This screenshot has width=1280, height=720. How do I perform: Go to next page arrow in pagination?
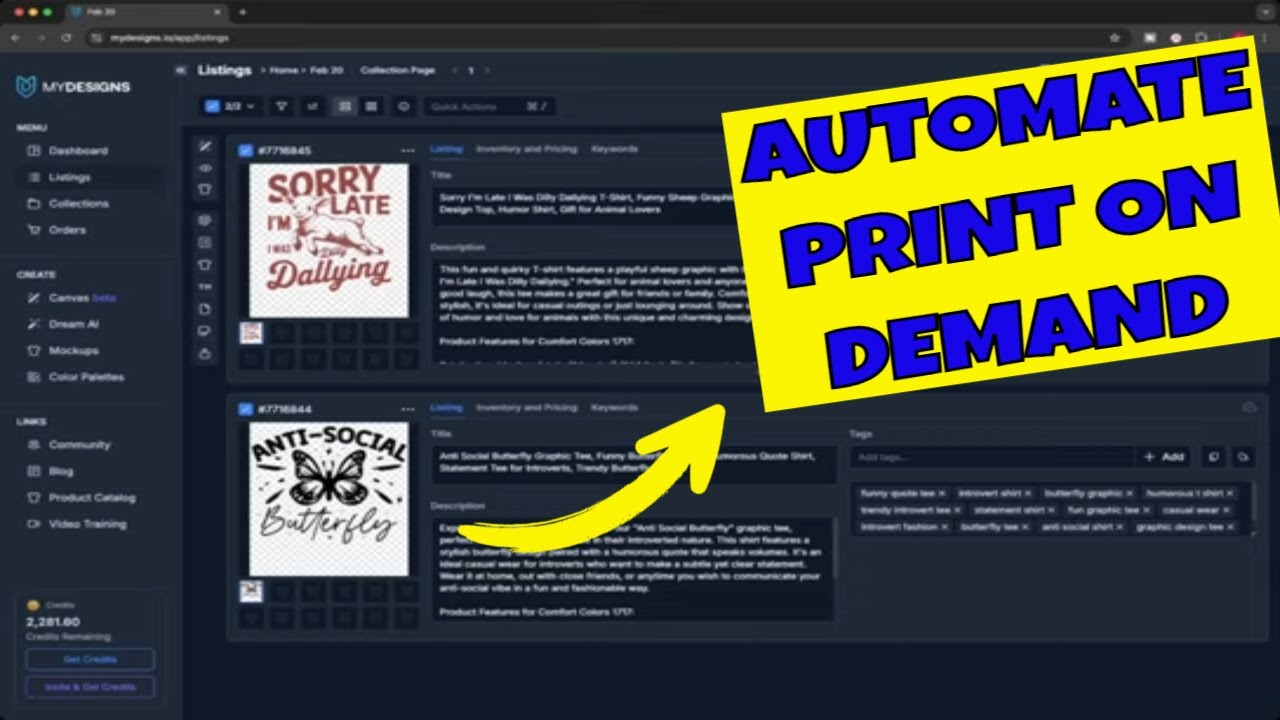[x=487, y=70]
